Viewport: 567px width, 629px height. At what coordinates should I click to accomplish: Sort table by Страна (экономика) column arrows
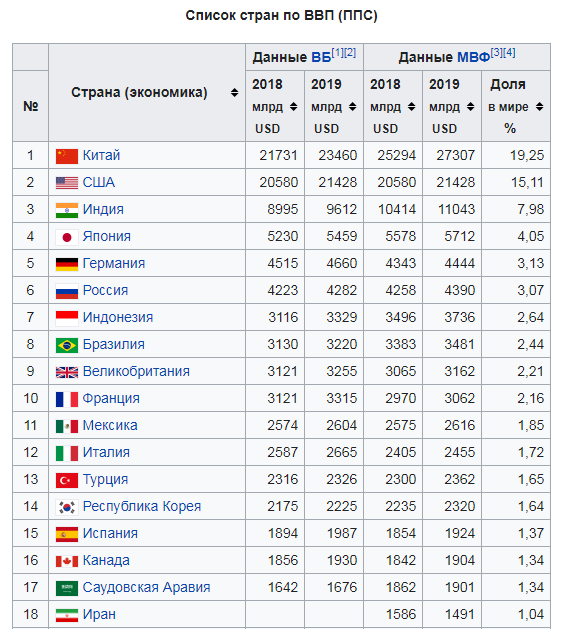coord(234,93)
